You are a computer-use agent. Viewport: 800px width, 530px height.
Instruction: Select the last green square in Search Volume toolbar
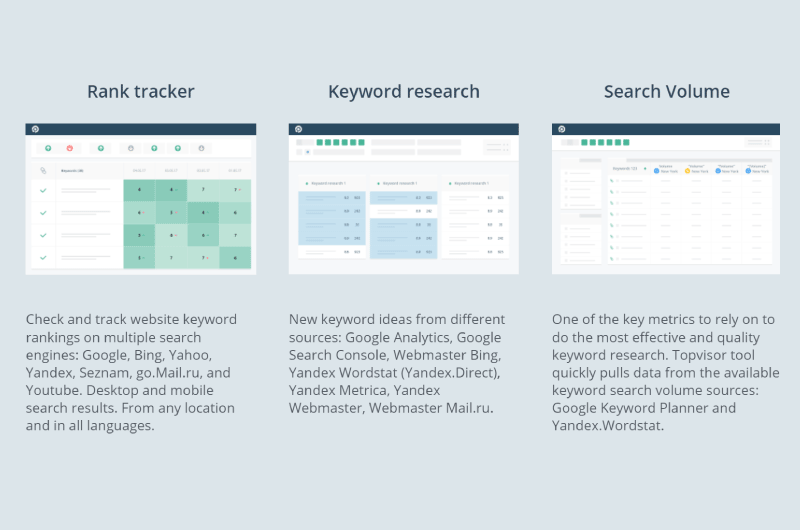626,142
